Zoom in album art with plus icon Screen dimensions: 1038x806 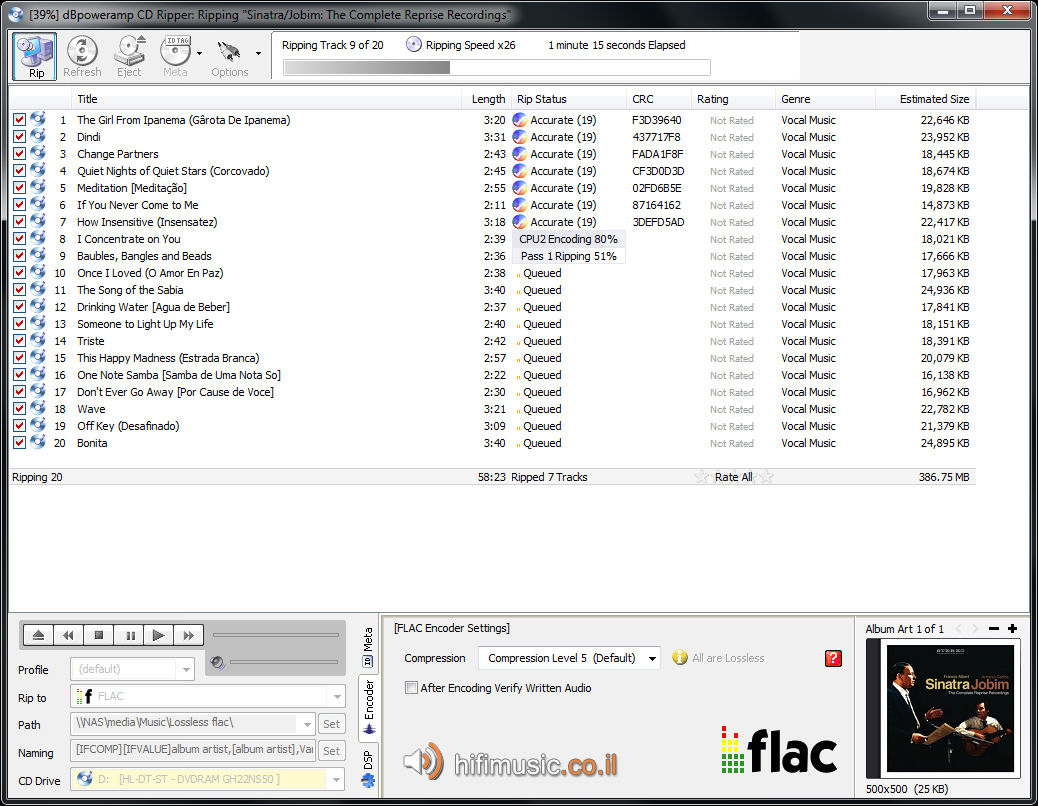pos(1012,629)
